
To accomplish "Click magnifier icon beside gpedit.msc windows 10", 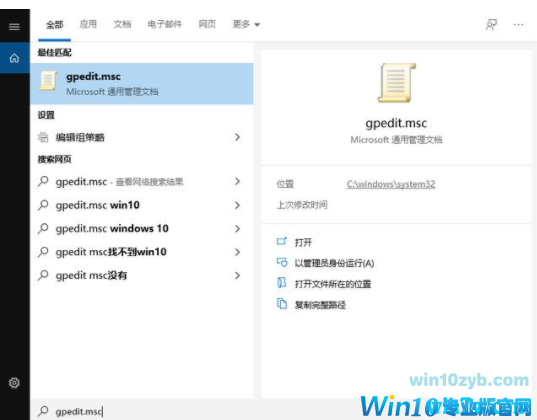I will point(43,228).
